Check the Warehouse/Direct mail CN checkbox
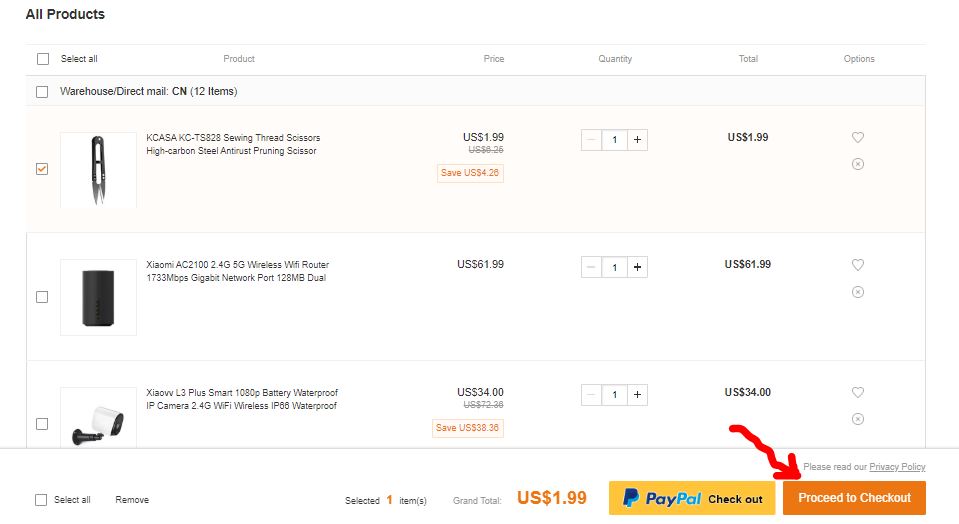The height and width of the screenshot is (524, 959). 42,92
